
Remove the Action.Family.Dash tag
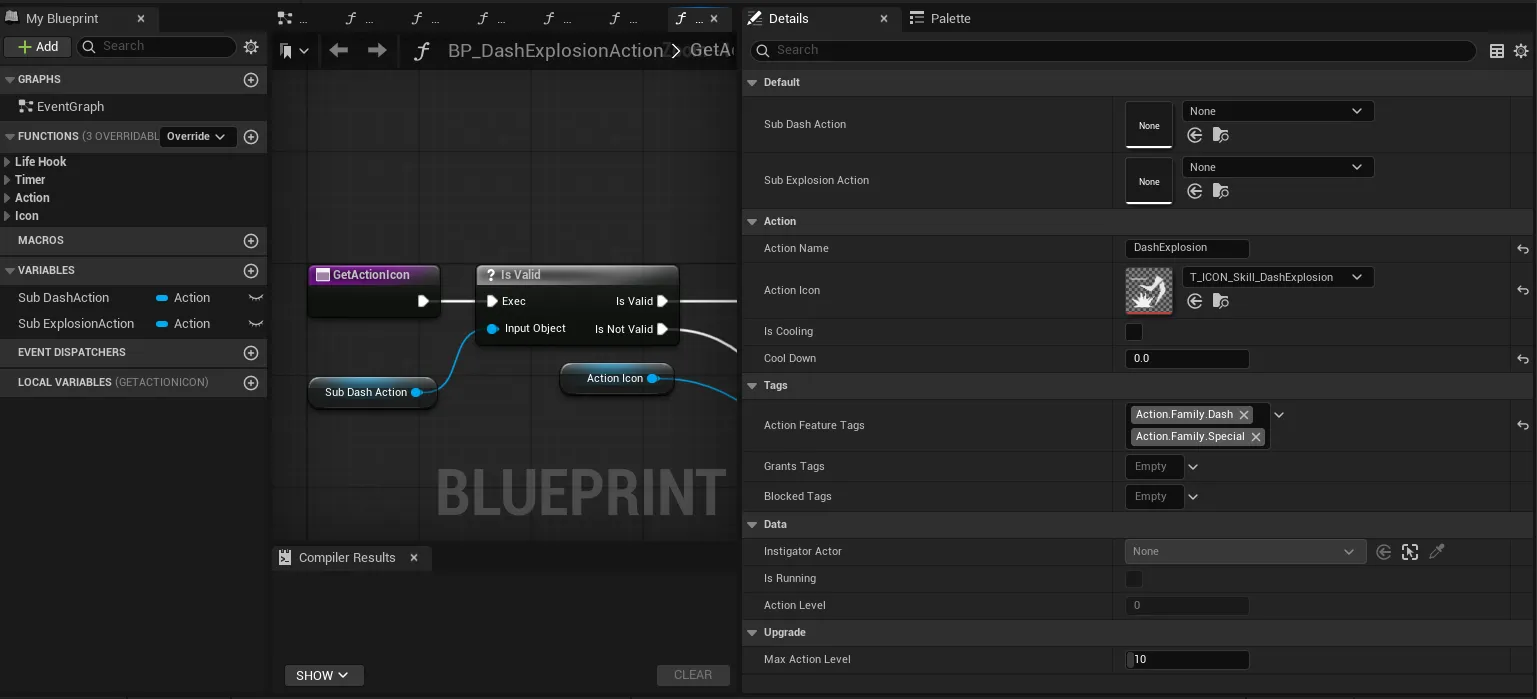point(1243,414)
